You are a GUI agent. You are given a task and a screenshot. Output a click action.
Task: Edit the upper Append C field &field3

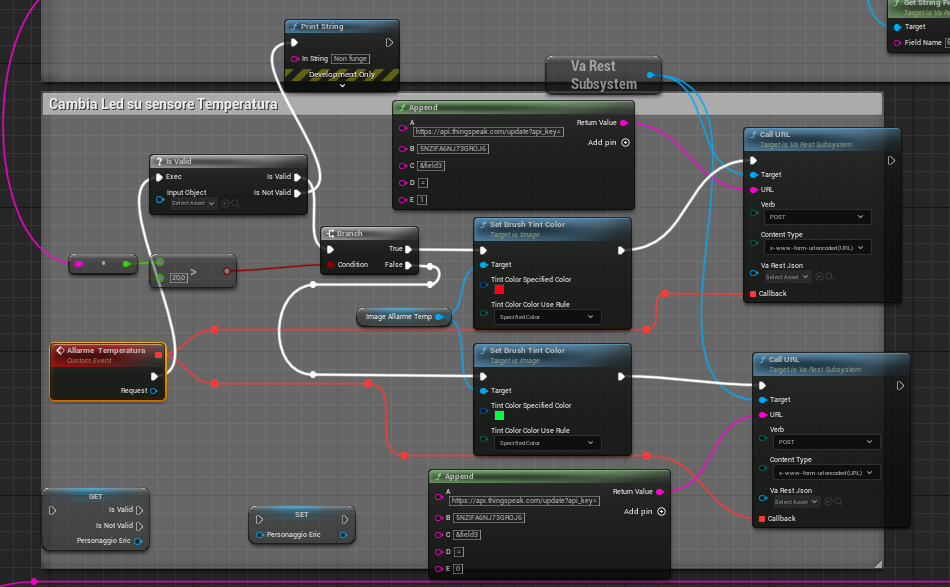pos(431,165)
